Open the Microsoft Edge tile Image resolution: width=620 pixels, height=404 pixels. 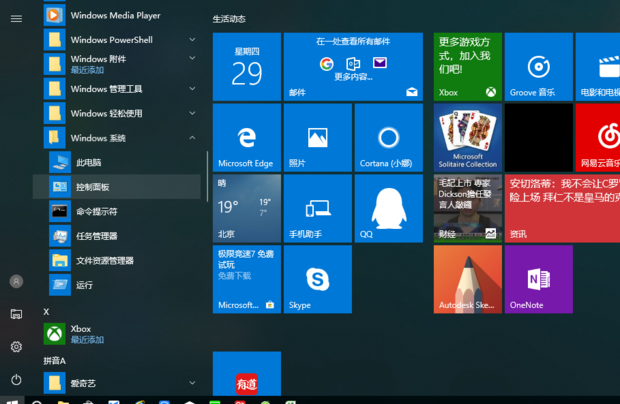pyautogui.click(x=246, y=138)
